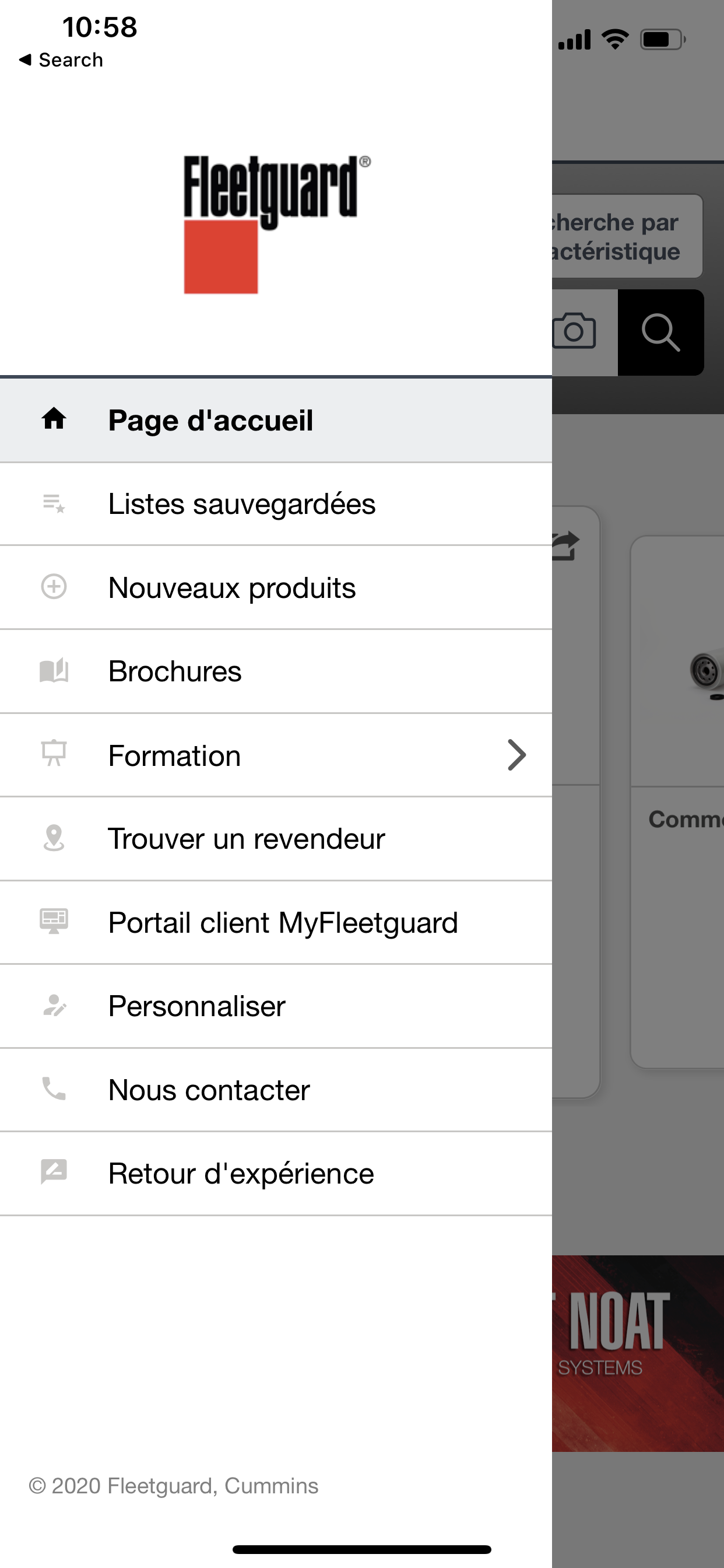Tap the presentation board icon for Formation
724x1568 pixels.
pos(54,753)
